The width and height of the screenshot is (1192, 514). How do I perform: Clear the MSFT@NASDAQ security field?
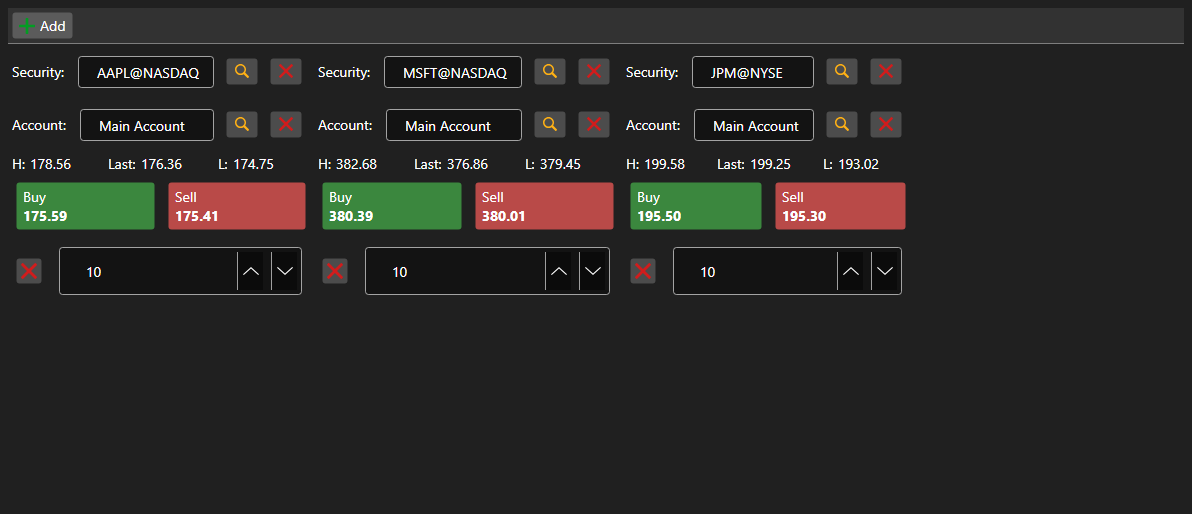click(x=594, y=71)
